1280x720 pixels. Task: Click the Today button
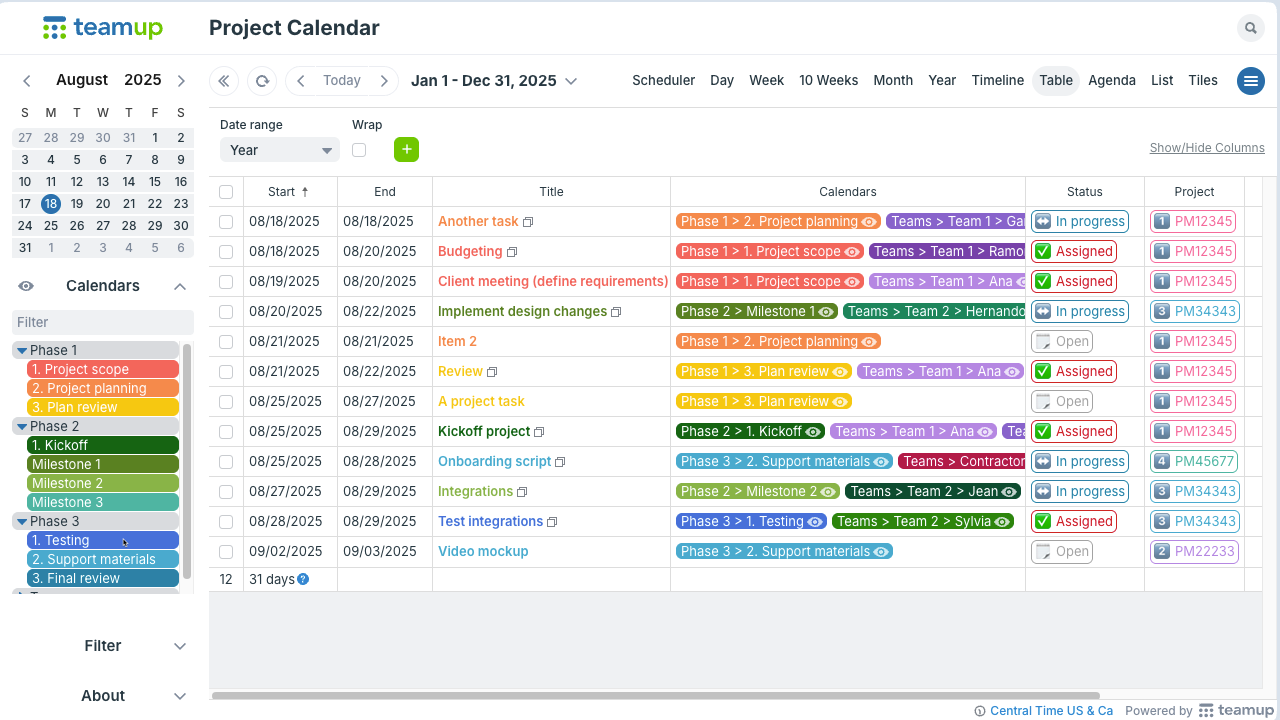(342, 81)
